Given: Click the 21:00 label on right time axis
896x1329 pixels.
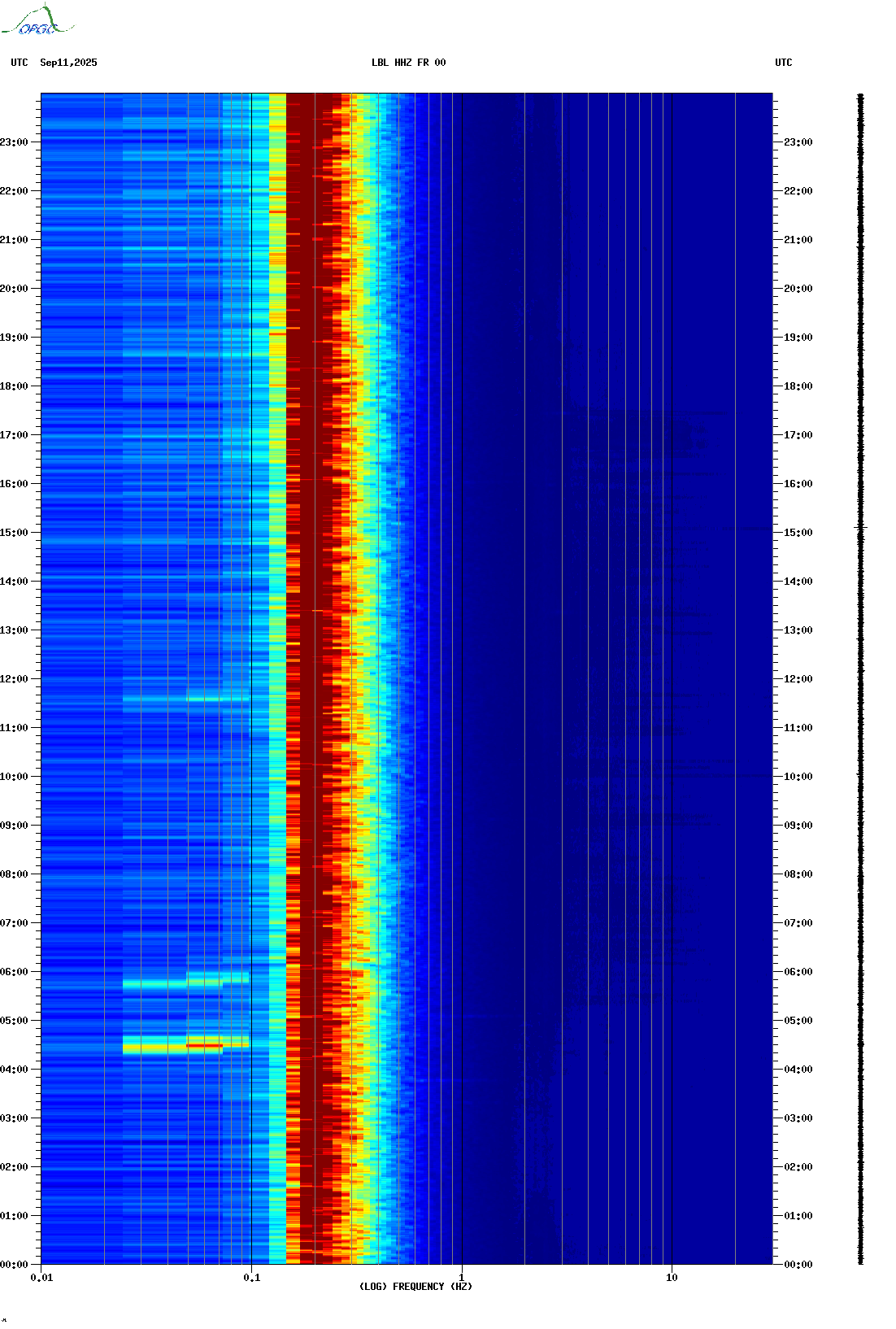Looking at the screenshot, I should click(798, 240).
